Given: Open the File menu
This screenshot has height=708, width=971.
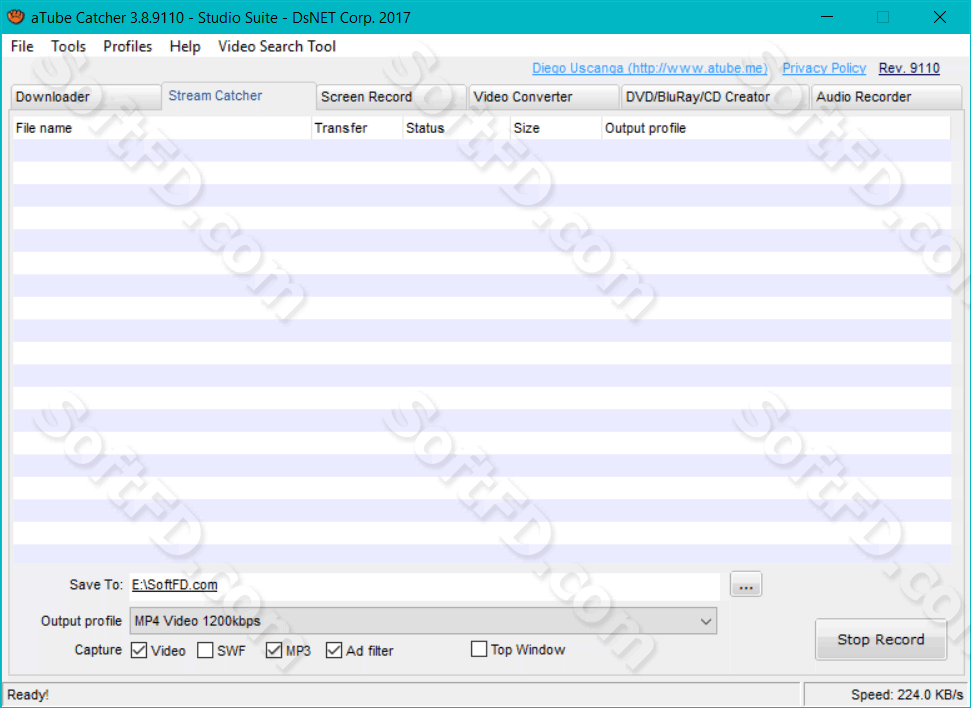Looking at the screenshot, I should pos(22,46).
